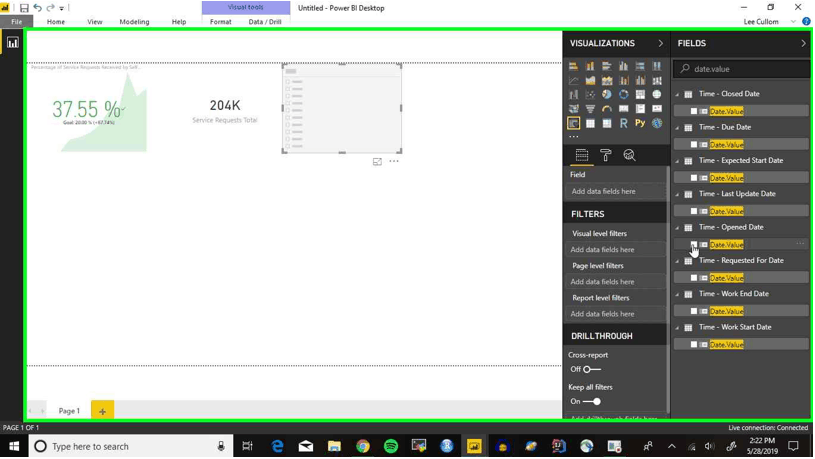Screen dimensions: 815x459
Task: Check Date.Value under Time - Requested For Date
Action: [693, 278]
